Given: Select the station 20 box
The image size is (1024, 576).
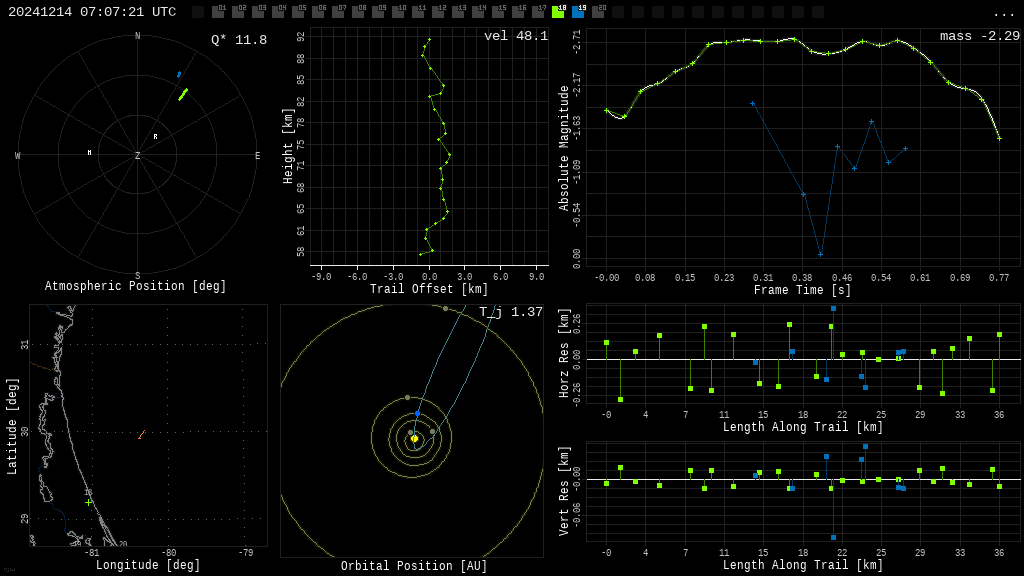Looking at the screenshot, I should 598,12.
